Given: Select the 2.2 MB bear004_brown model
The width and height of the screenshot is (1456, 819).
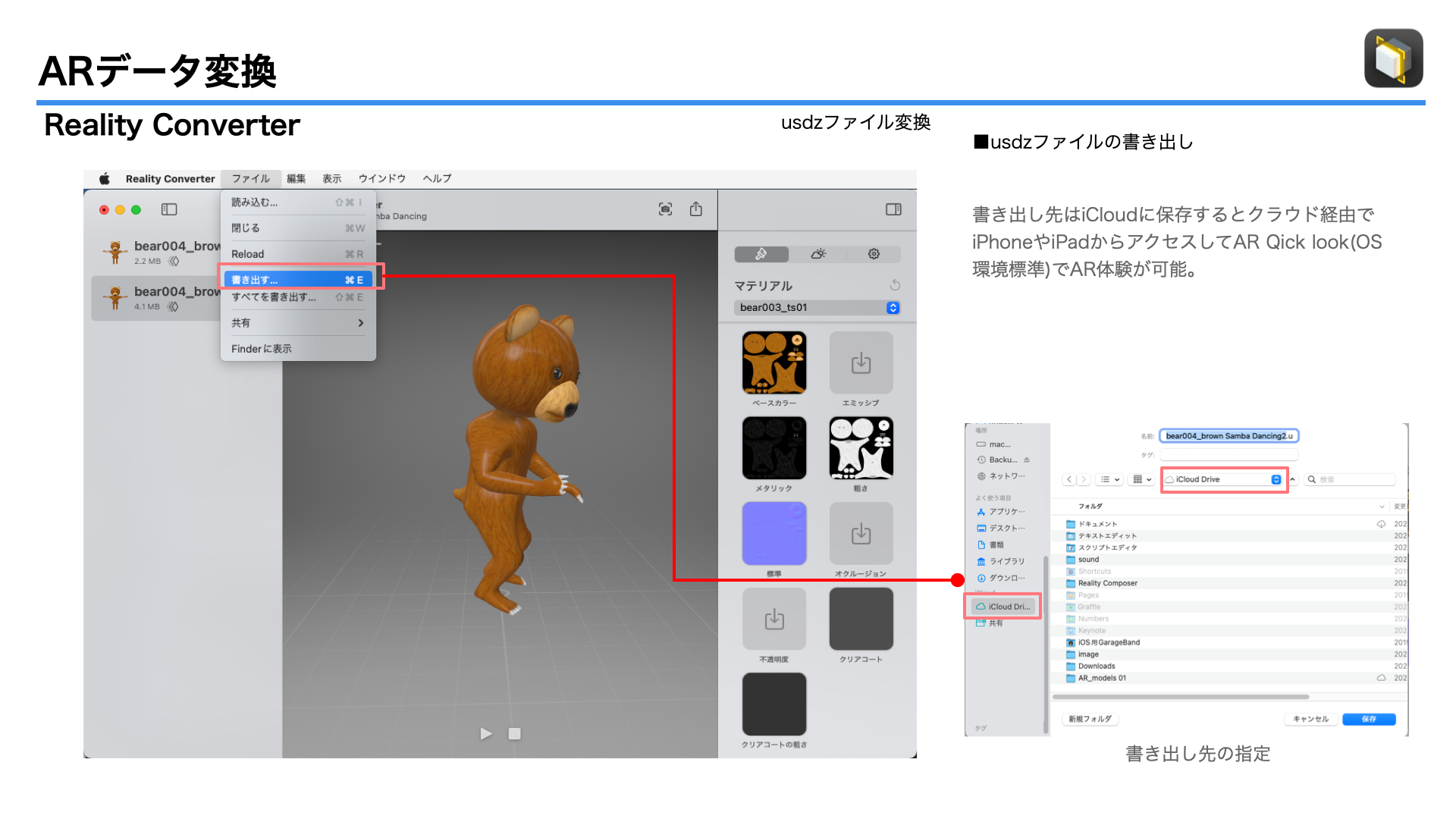Looking at the screenshot, I should (157, 252).
